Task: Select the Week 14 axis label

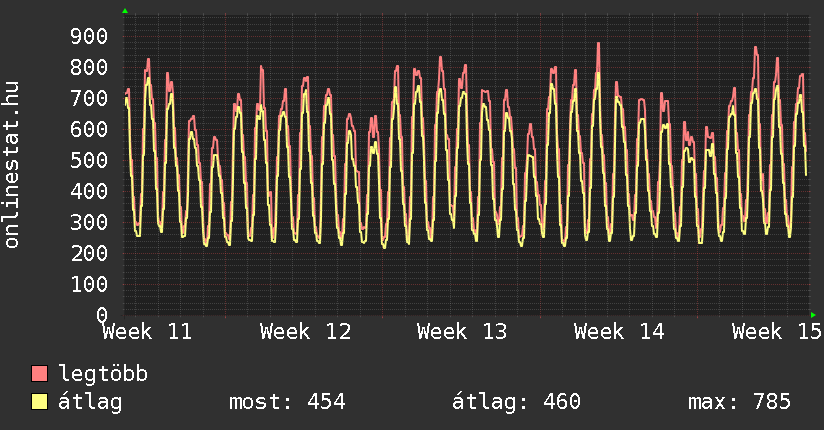Action: tap(619, 332)
